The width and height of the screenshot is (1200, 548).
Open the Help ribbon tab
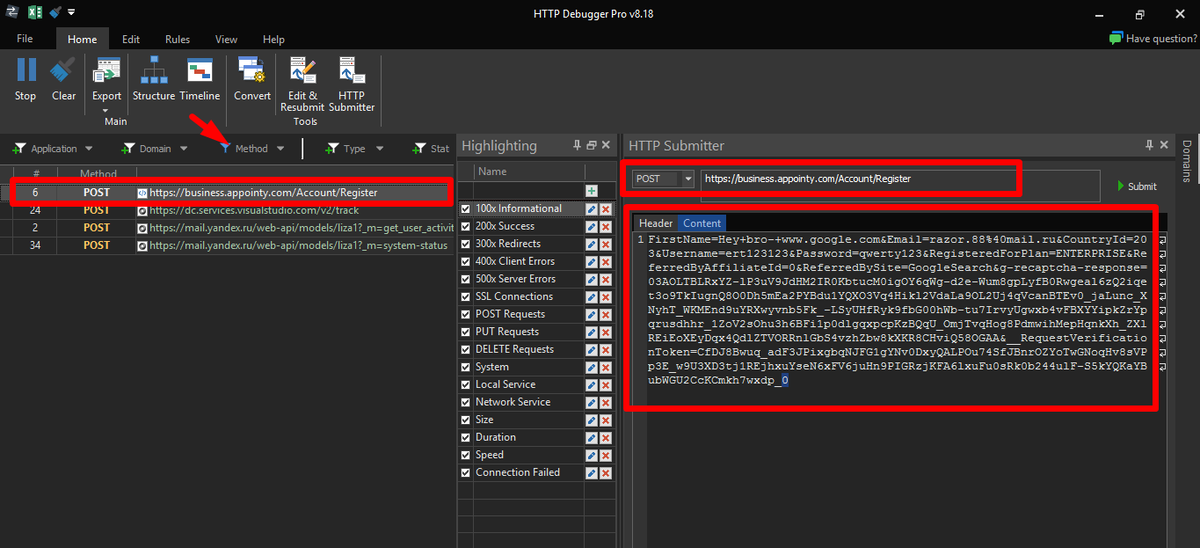click(x=274, y=39)
